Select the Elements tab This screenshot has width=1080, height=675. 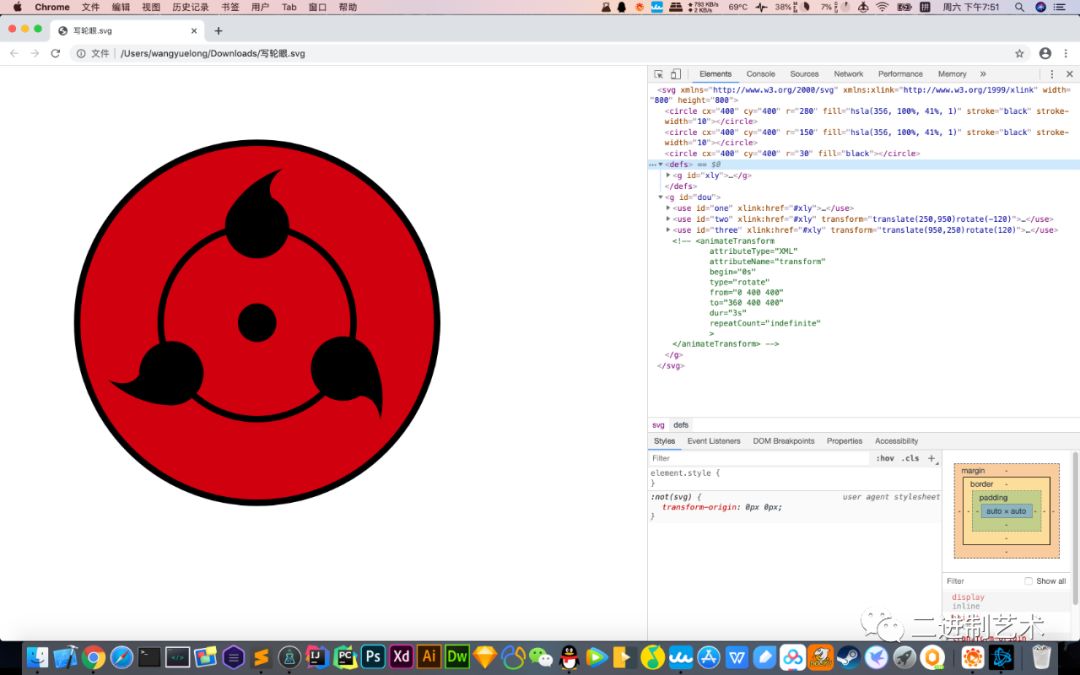[x=715, y=74]
